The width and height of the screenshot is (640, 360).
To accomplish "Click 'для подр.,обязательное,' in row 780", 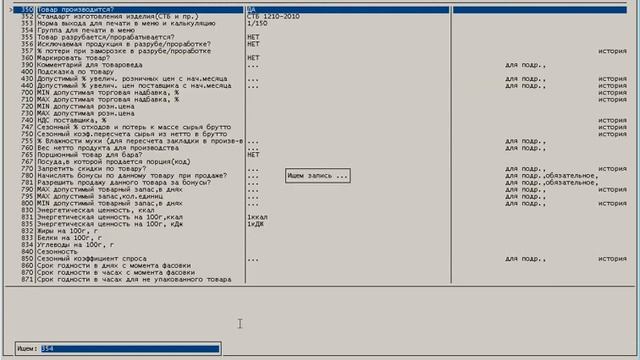I will (x=551, y=176).
